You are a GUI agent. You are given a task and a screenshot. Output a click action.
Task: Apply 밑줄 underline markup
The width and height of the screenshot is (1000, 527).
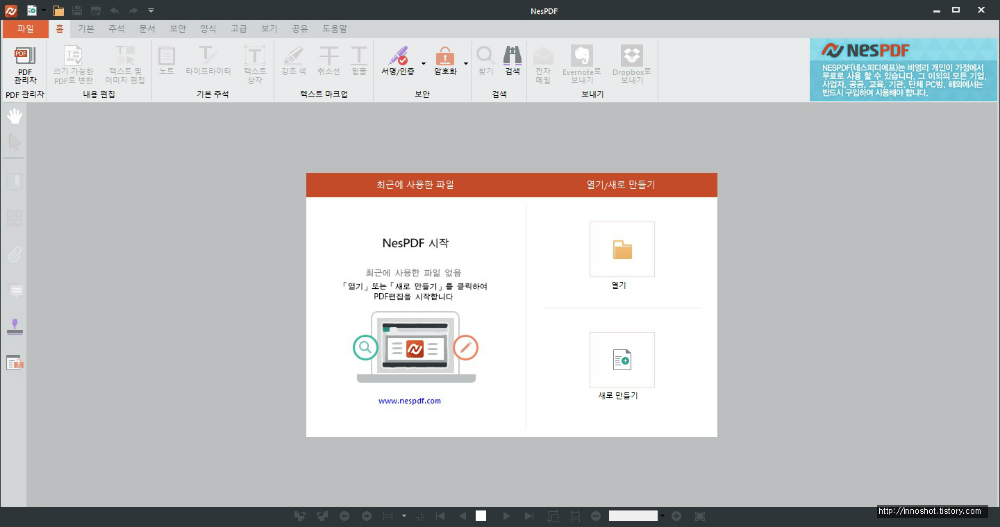359,61
